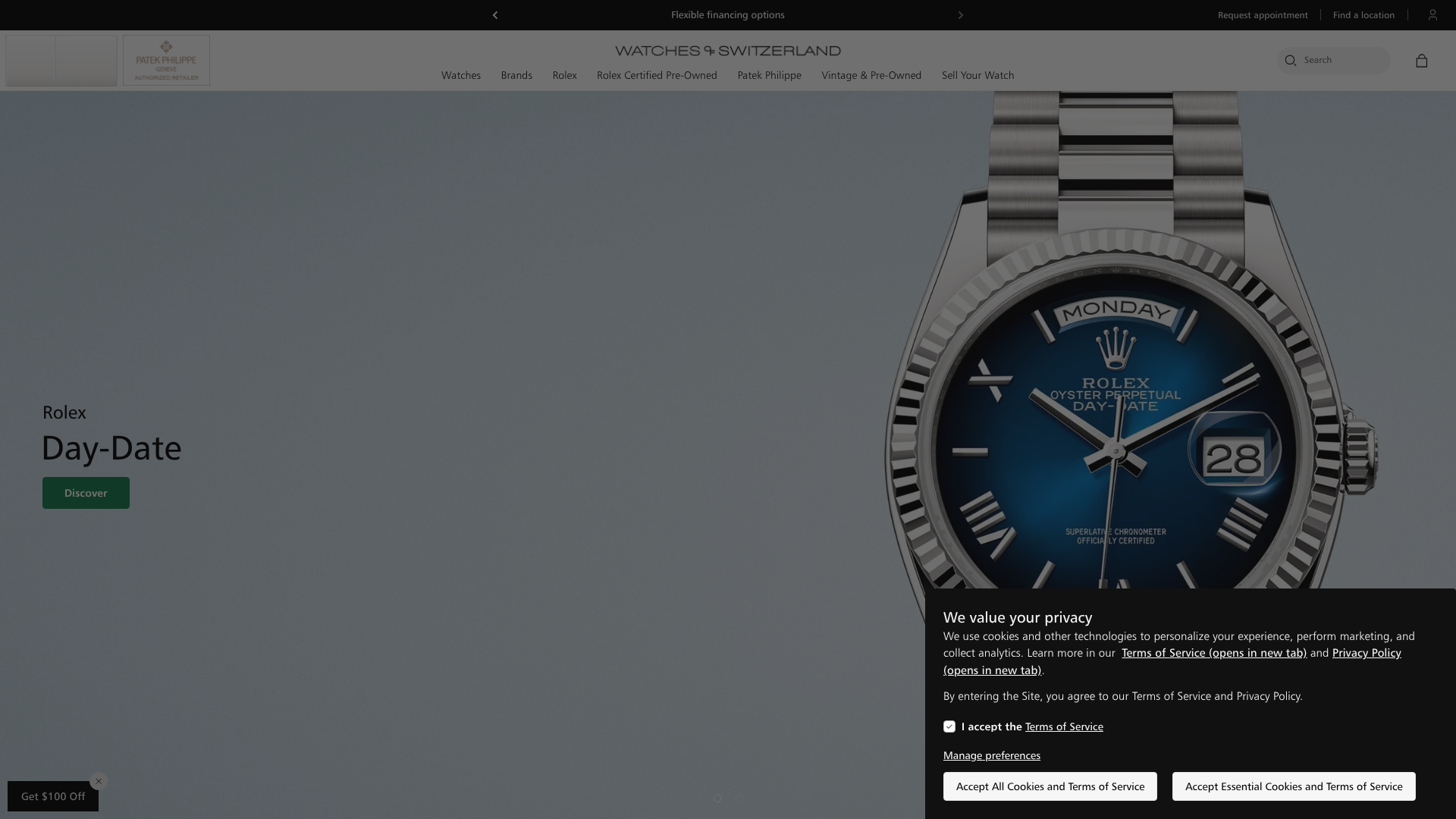The height and width of the screenshot is (819, 1456).
Task: Click the Watches & Switzerland logo
Action: (x=727, y=50)
